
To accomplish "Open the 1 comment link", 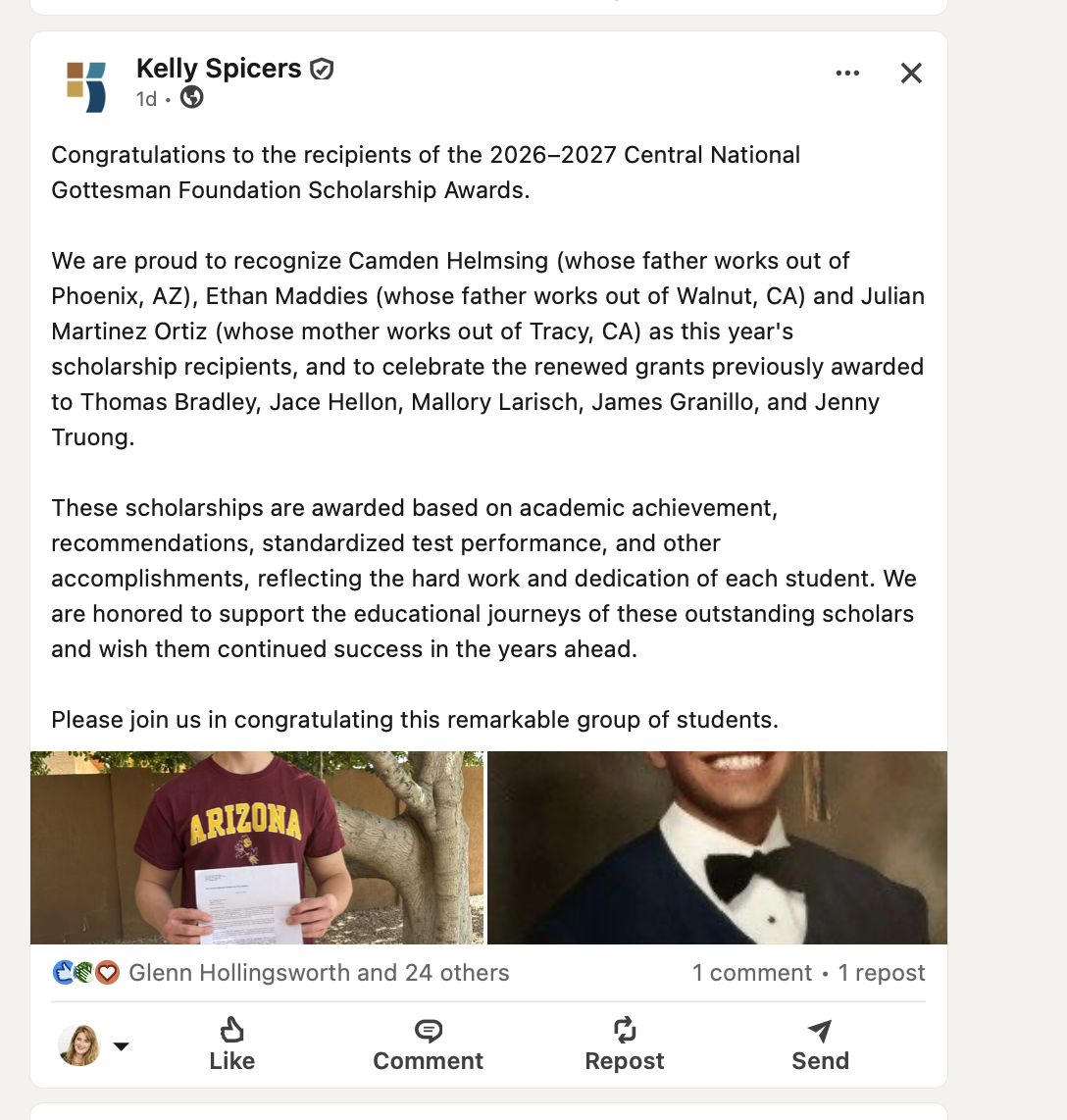I will [x=751, y=973].
